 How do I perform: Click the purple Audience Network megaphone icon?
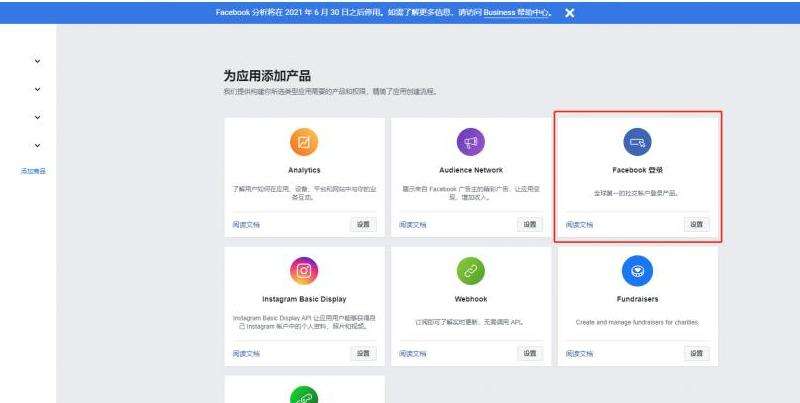pos(470,142)
